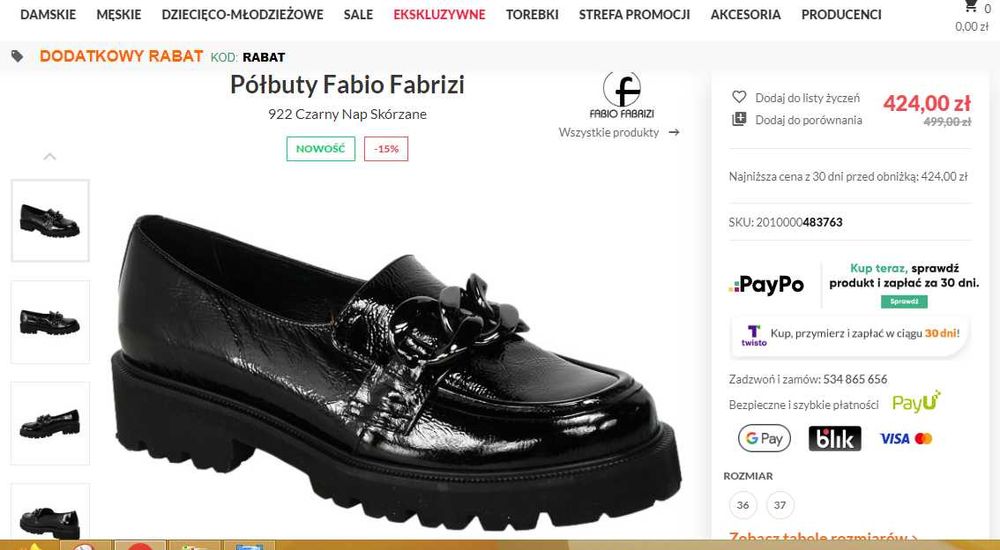Screen dimensions: 1000x550
Task: Click the wishlist heart icon
Action: 740,98
